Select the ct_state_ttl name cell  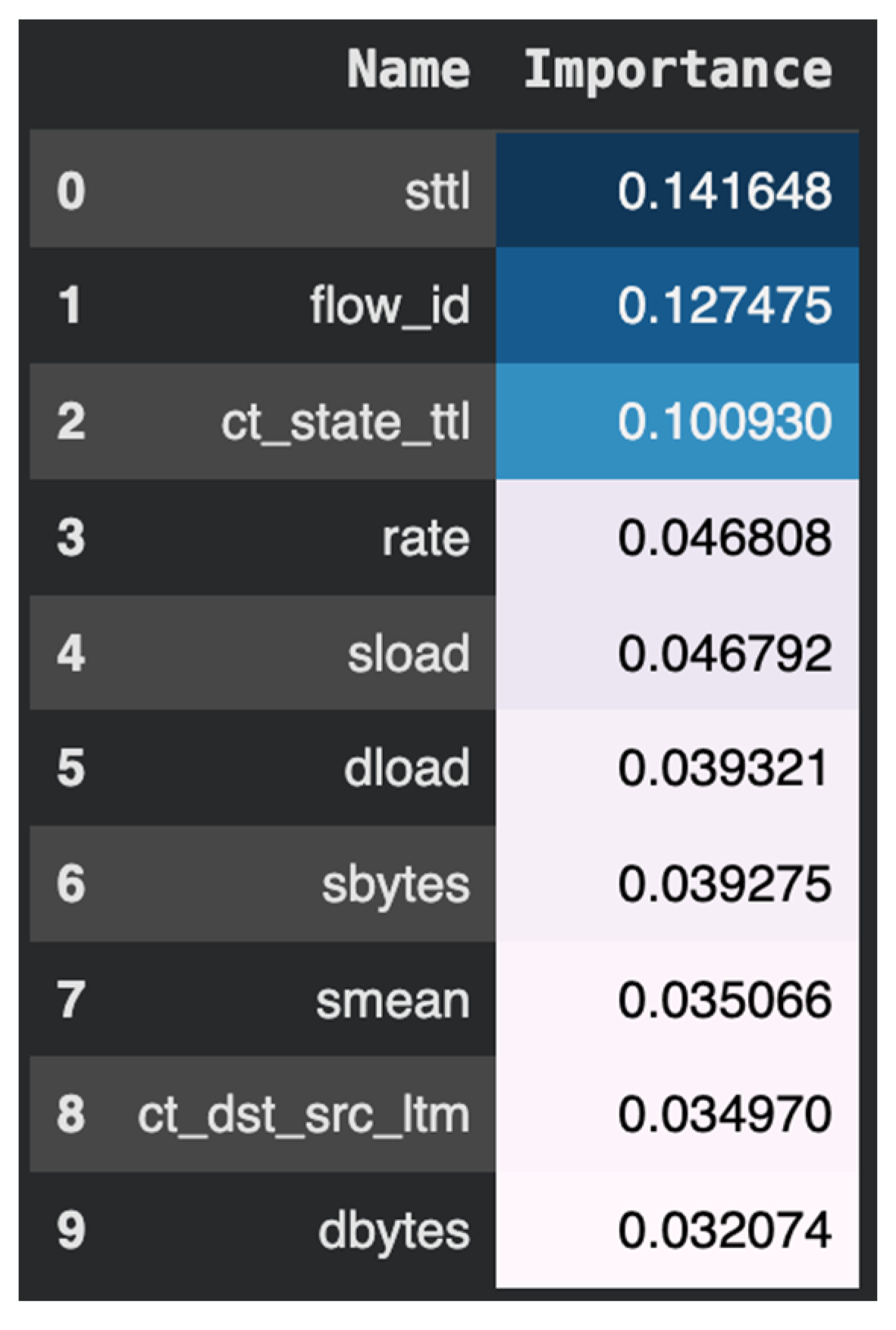click(346, 422)
